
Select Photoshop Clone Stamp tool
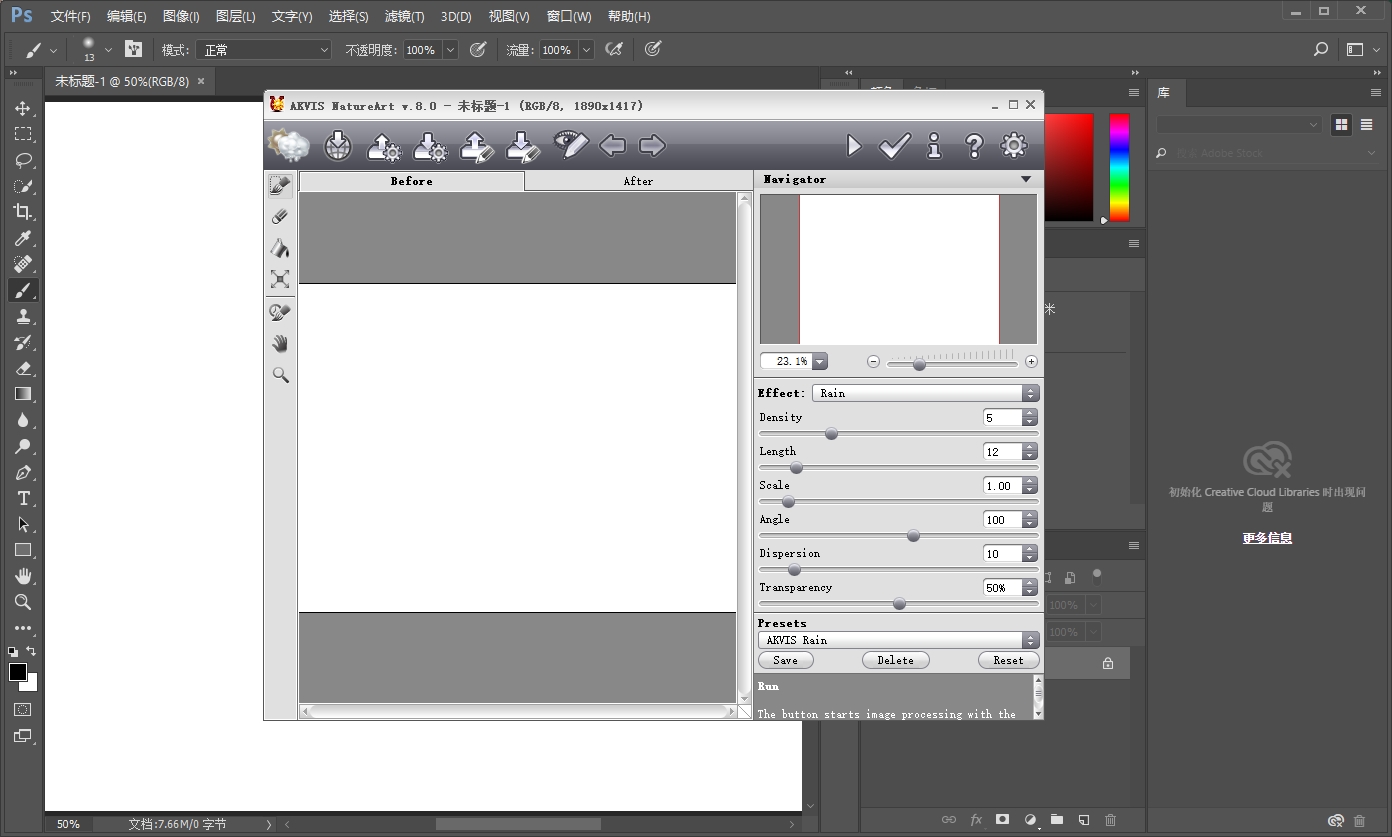point(23,316)
